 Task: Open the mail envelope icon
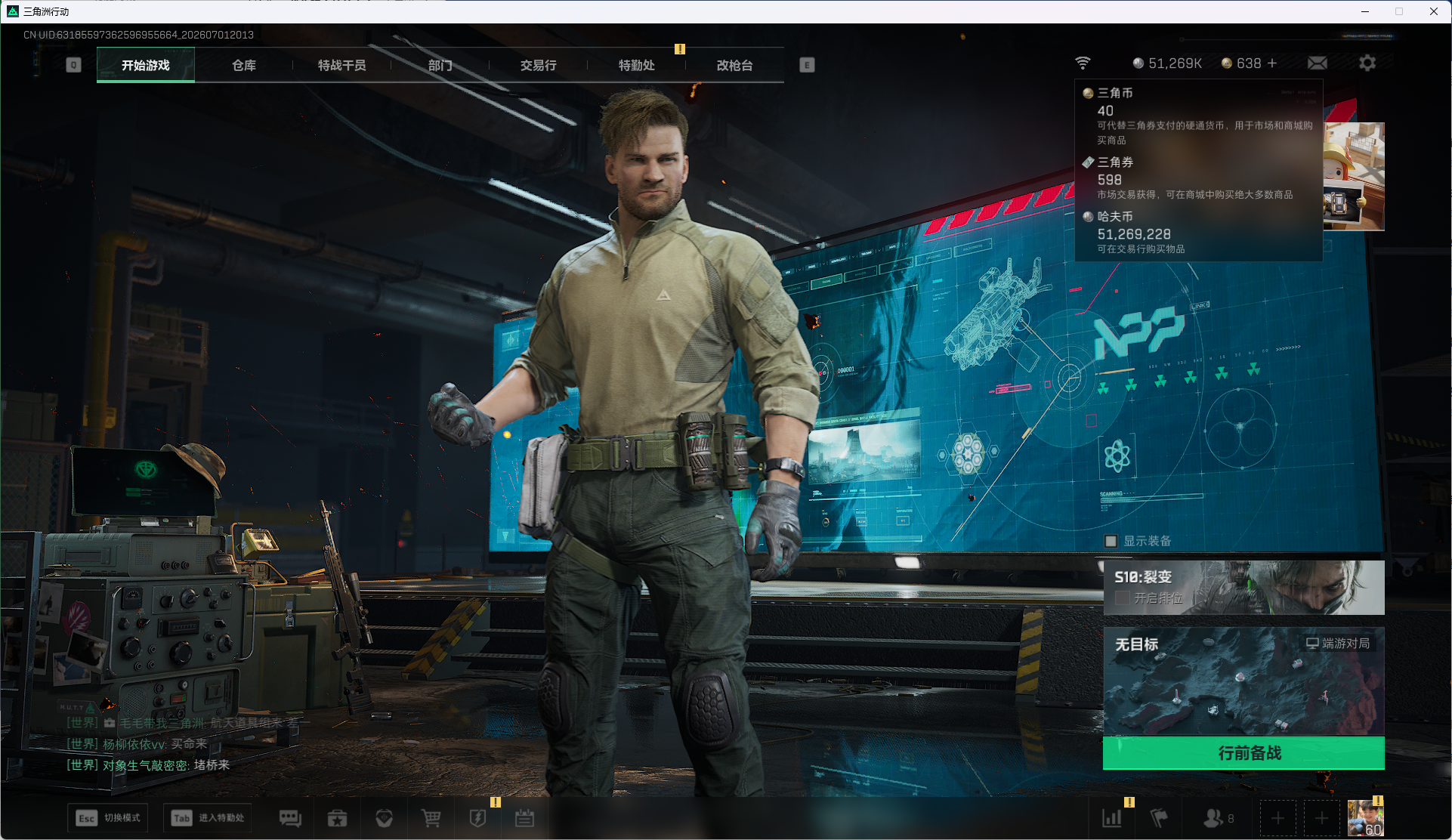[1318, 63]
